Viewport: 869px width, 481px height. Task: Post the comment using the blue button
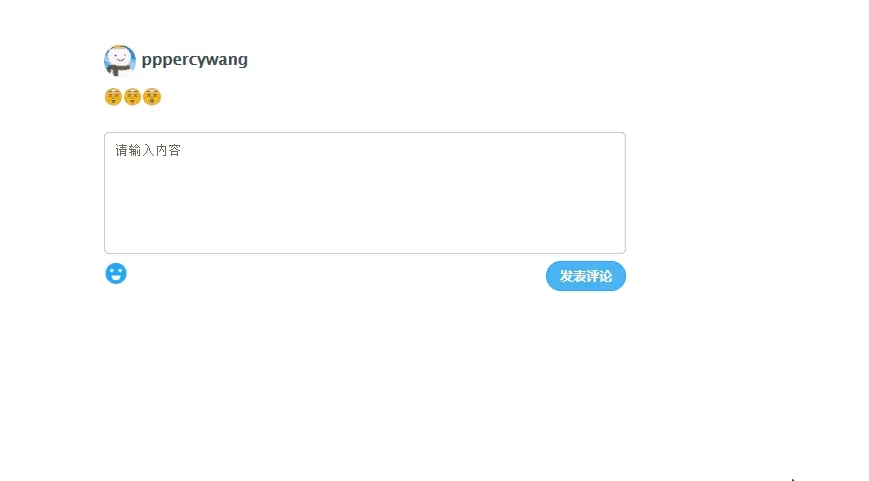585,276
